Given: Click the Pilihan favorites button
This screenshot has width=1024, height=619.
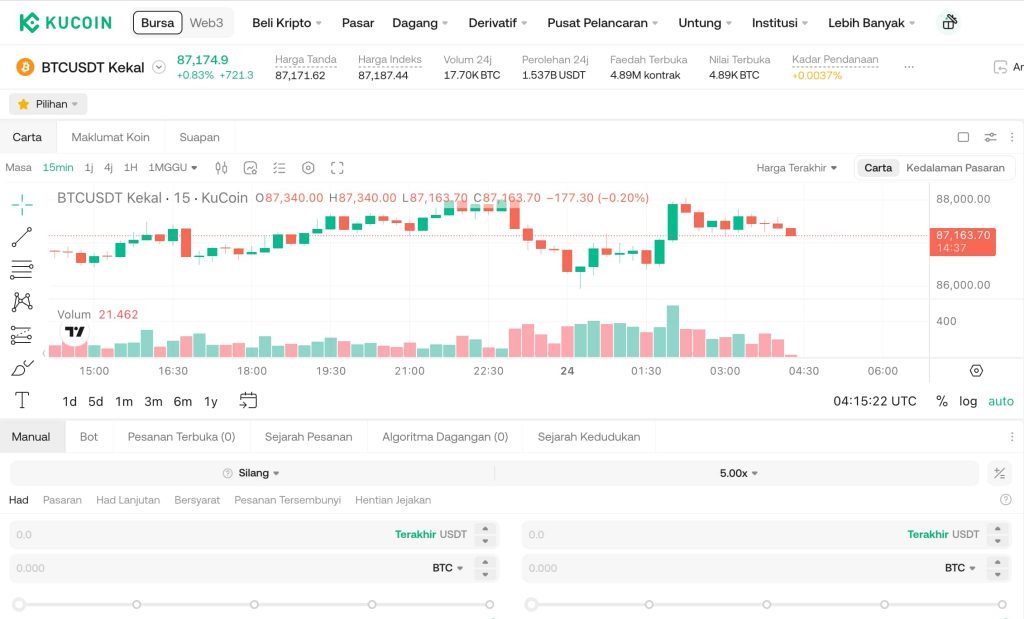Looking at the screenshot, I should pyautogui.click(x=48, y=103).
